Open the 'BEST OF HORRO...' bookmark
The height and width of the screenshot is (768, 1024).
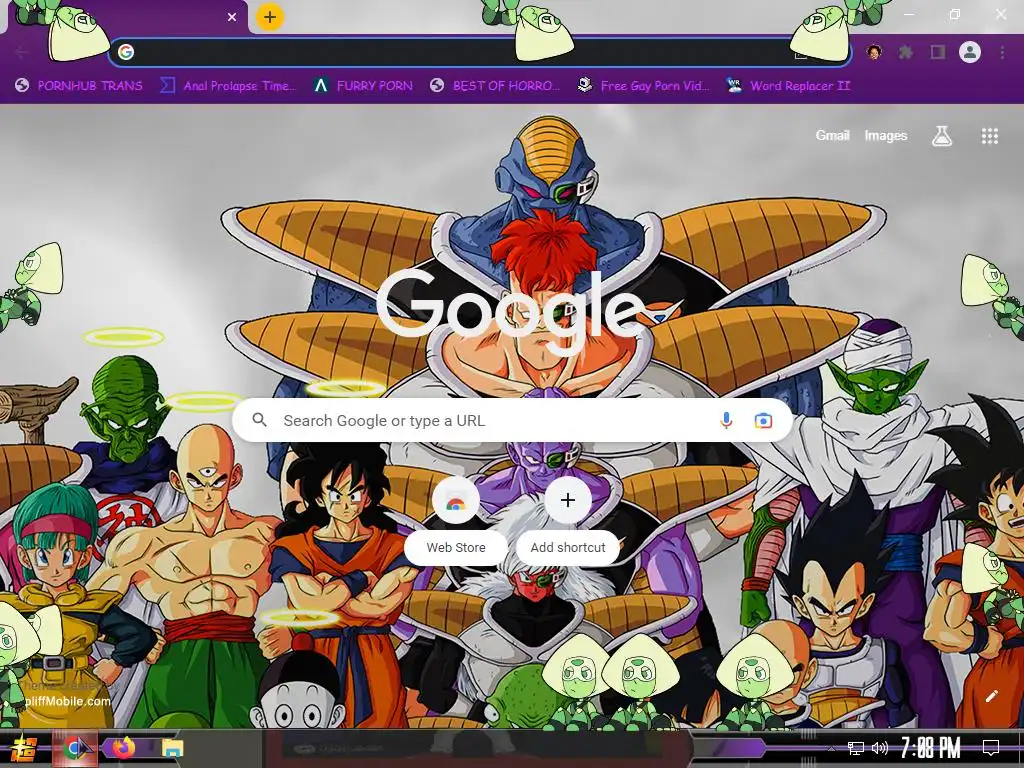point(495,86)
